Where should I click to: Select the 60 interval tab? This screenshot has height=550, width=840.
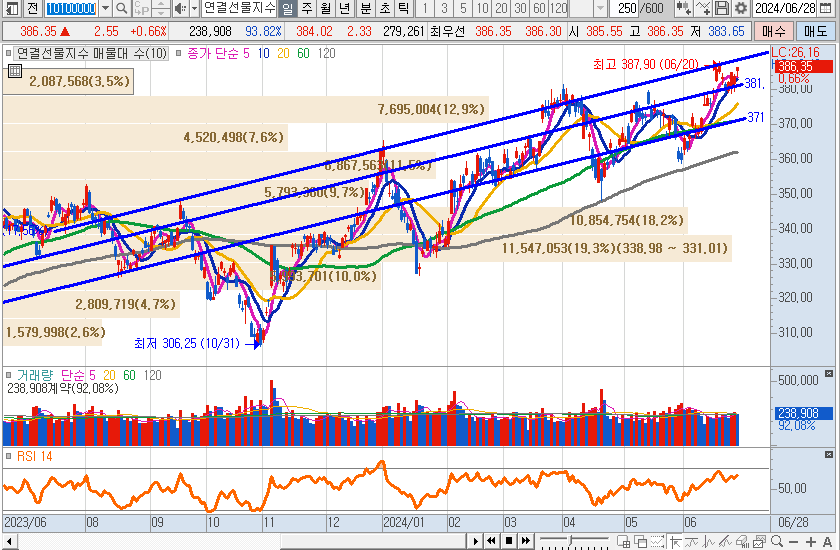pyautogui.click(x=539, y=9)
